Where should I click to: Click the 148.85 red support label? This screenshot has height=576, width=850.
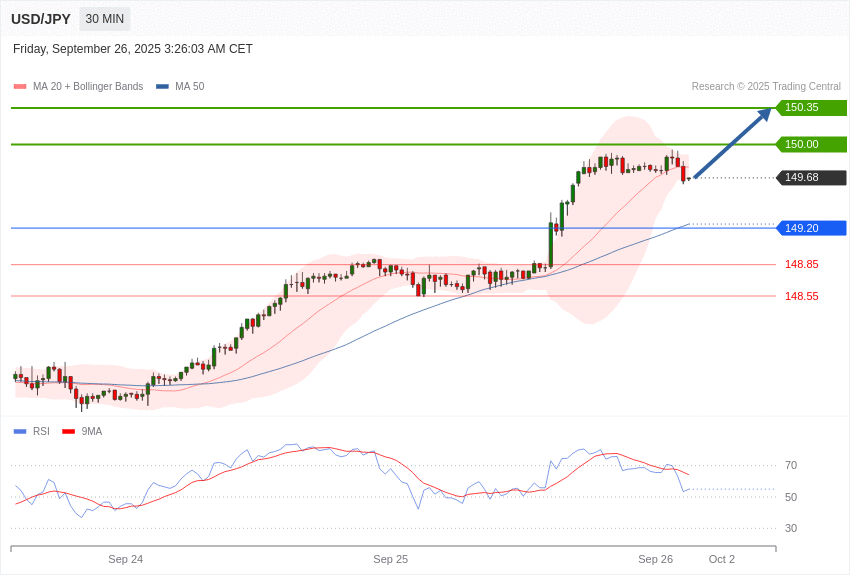point(801,264)
